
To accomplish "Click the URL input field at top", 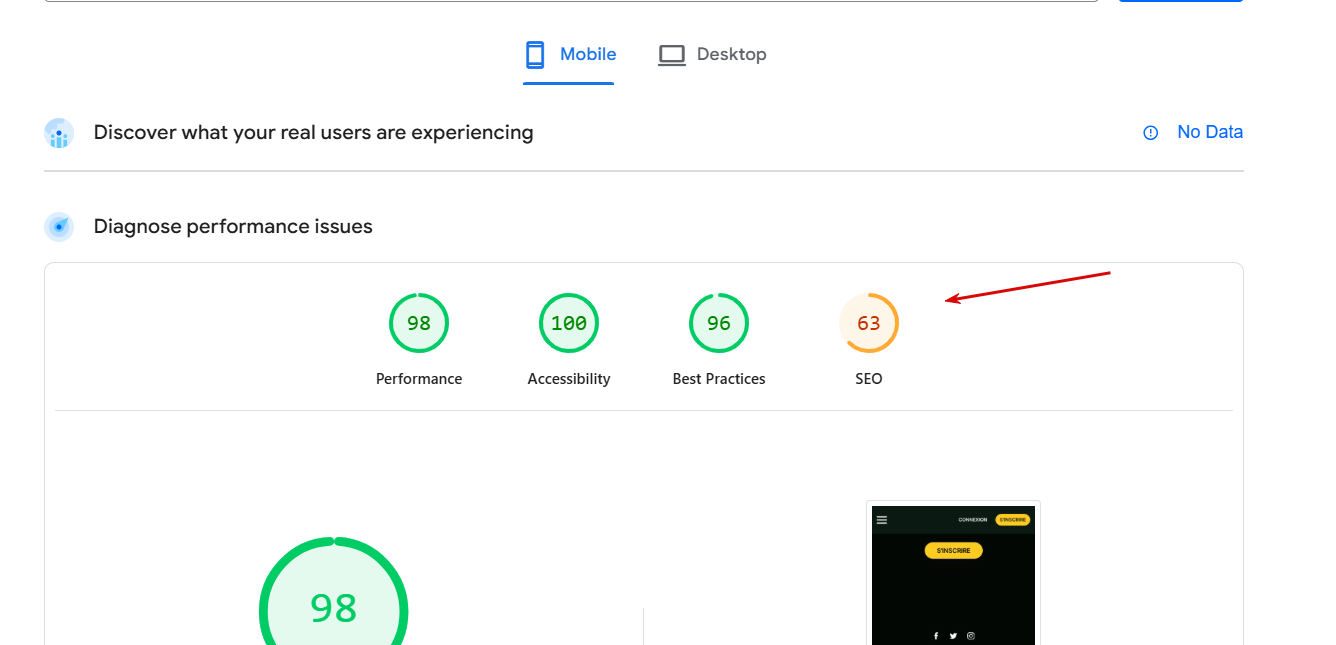I will point(572,1).
